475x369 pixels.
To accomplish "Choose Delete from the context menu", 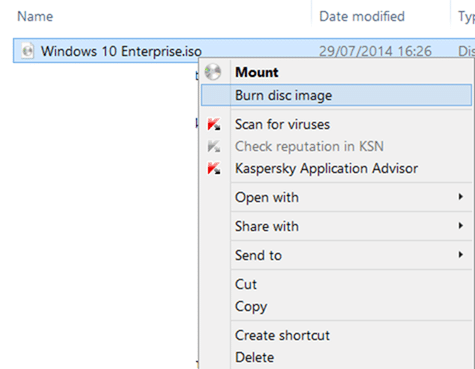I will point(336,357).
